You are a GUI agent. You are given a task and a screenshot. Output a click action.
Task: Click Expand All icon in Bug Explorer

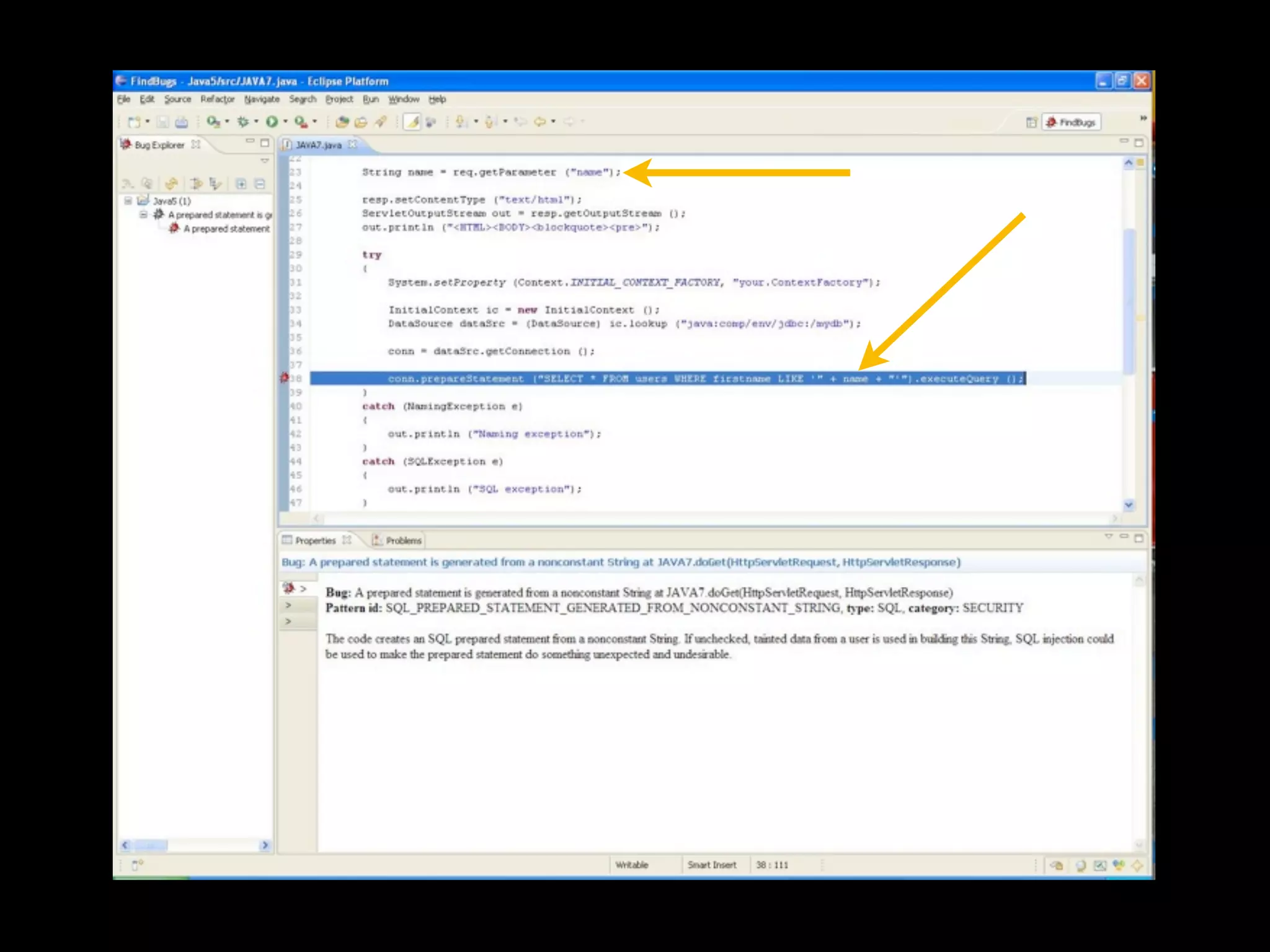(241, 183)
